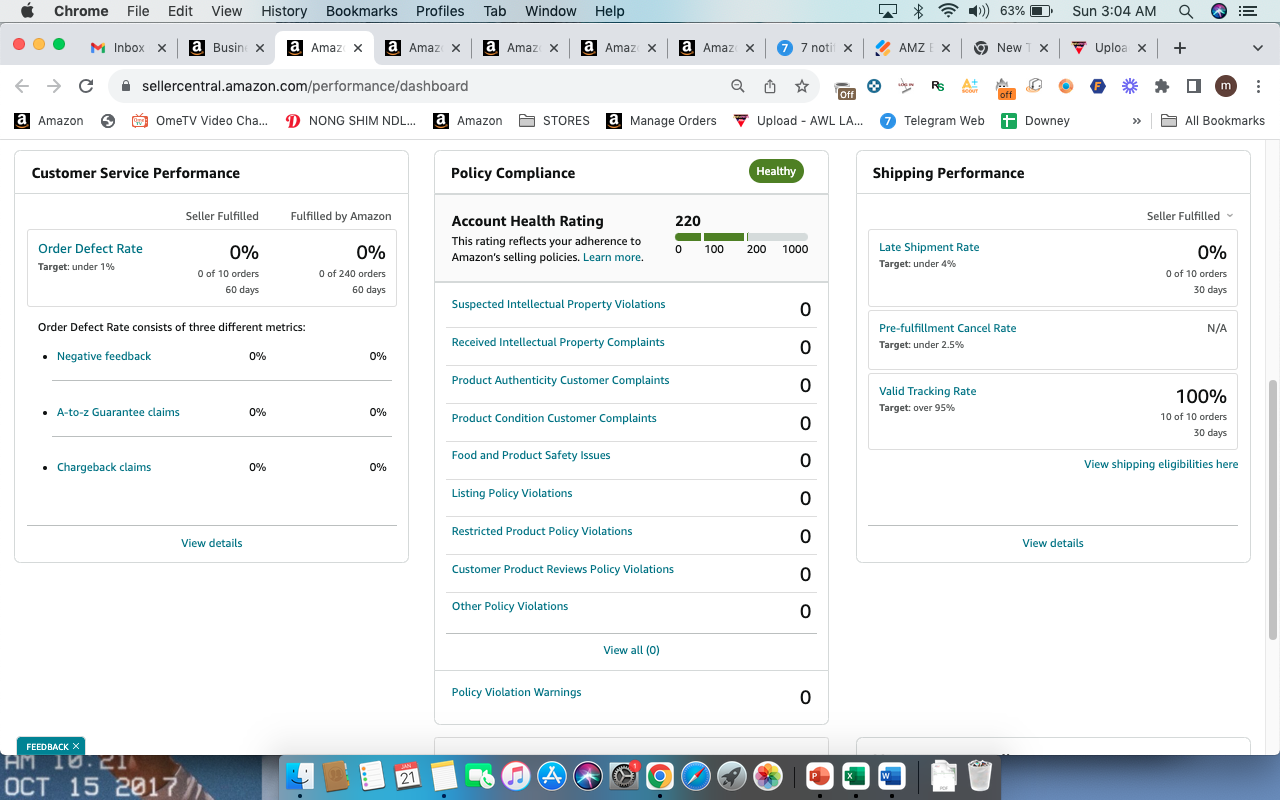Launch Music app from the Dock
This screenshot has height=800, width=1280.
516,775
